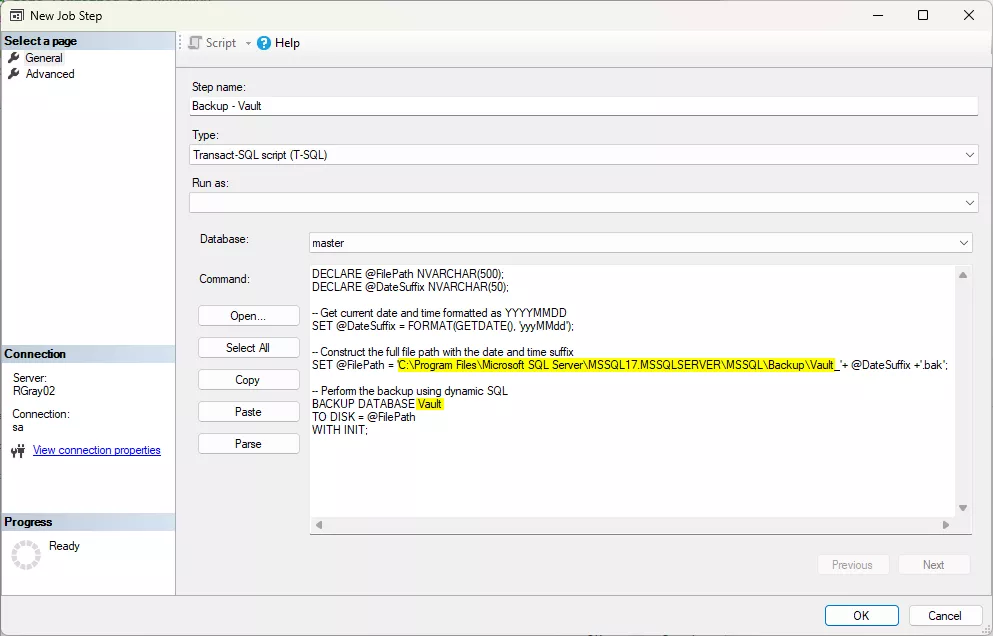Click the TO DISK = @FilePath line
This screenshot has width=993, height=636.
[x=364, y=417]
